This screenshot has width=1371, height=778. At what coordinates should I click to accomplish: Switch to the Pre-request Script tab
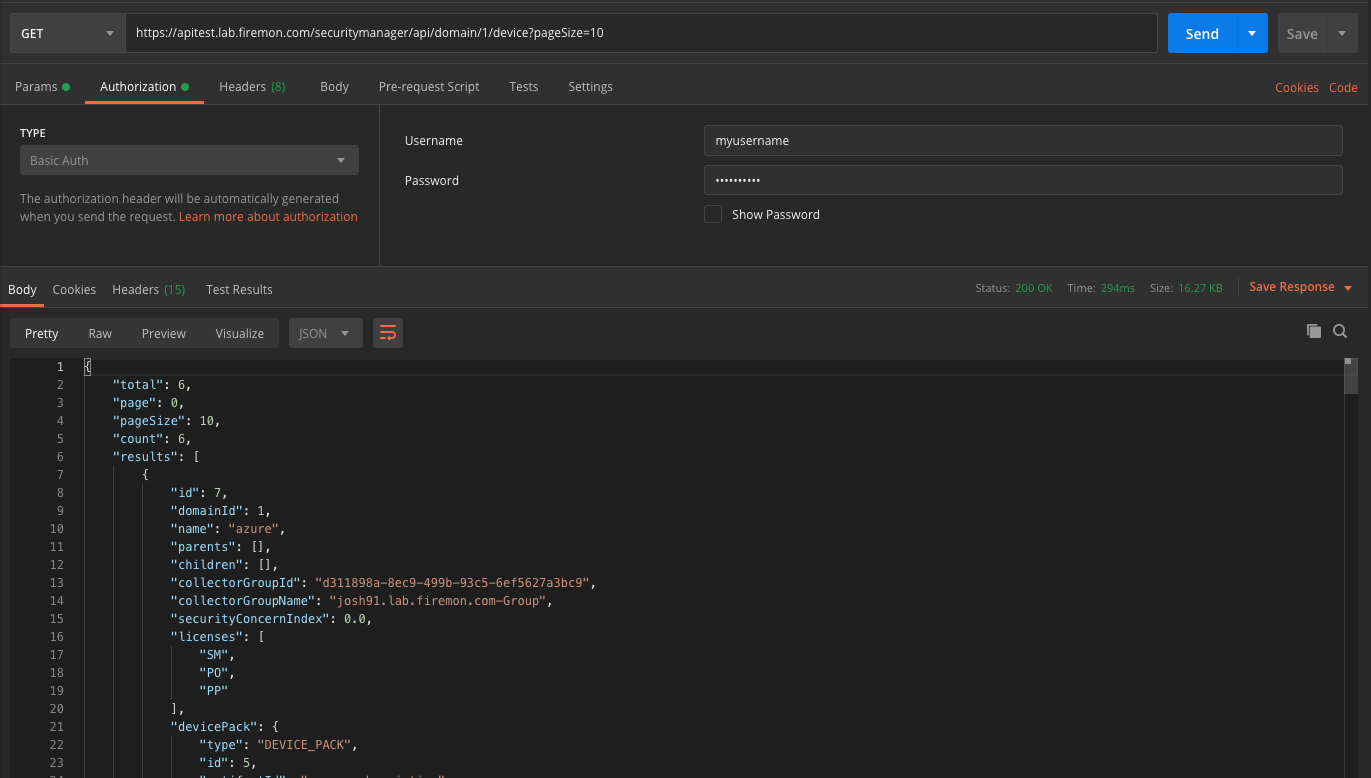(x=429, y=87)
